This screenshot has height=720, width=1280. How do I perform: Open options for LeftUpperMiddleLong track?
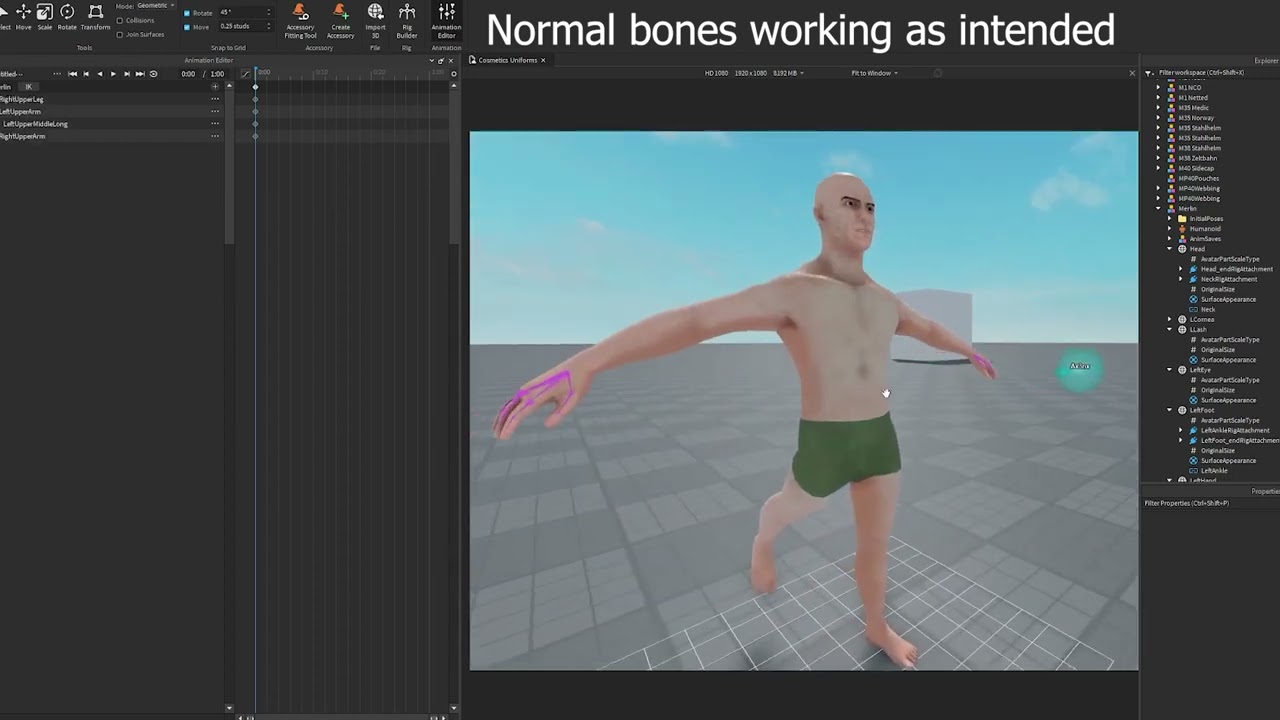[215, 124]
